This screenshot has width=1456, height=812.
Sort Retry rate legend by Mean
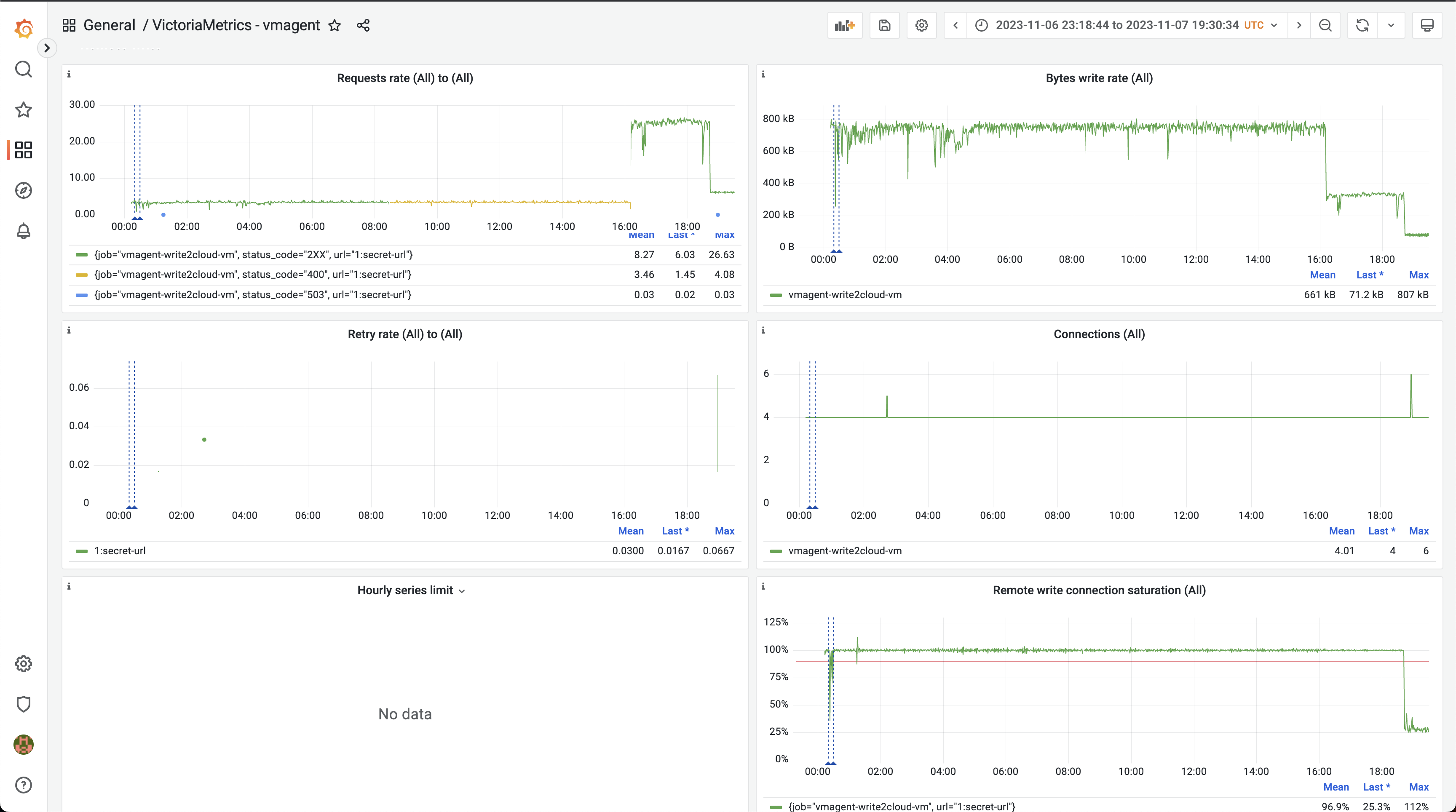(x=630, y=531)
